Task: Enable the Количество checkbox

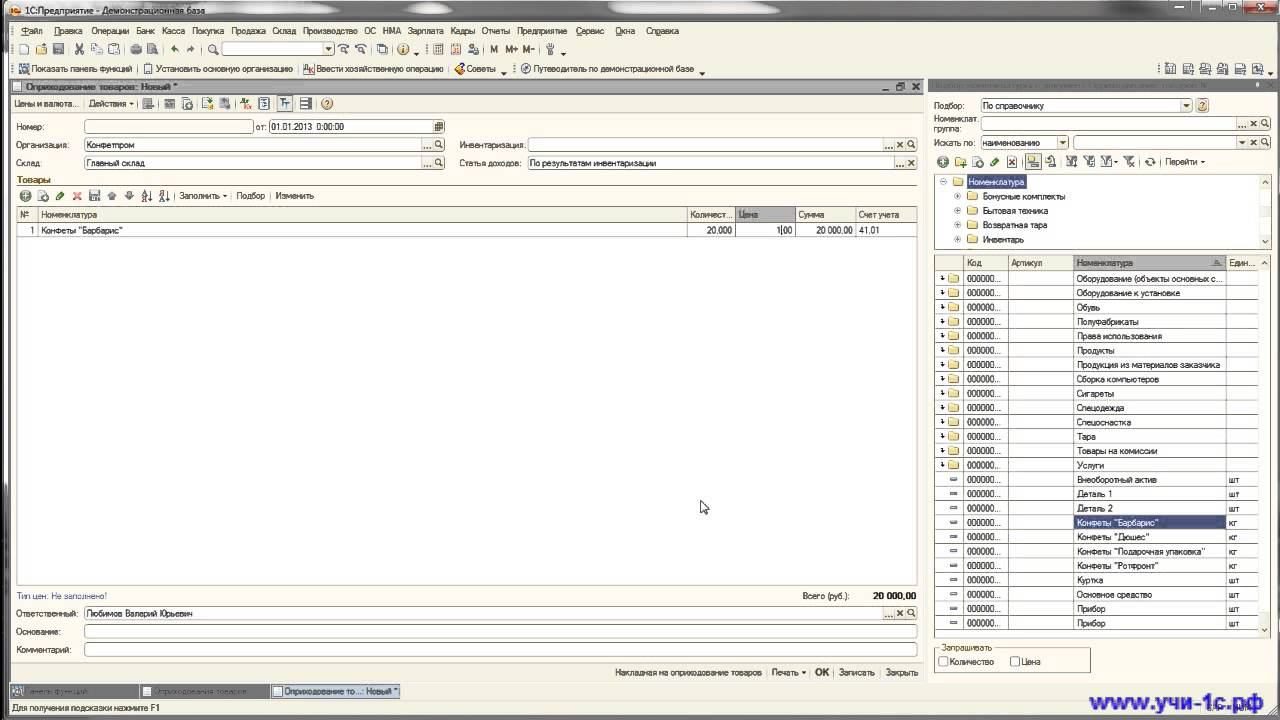Action: coord(943,662)
